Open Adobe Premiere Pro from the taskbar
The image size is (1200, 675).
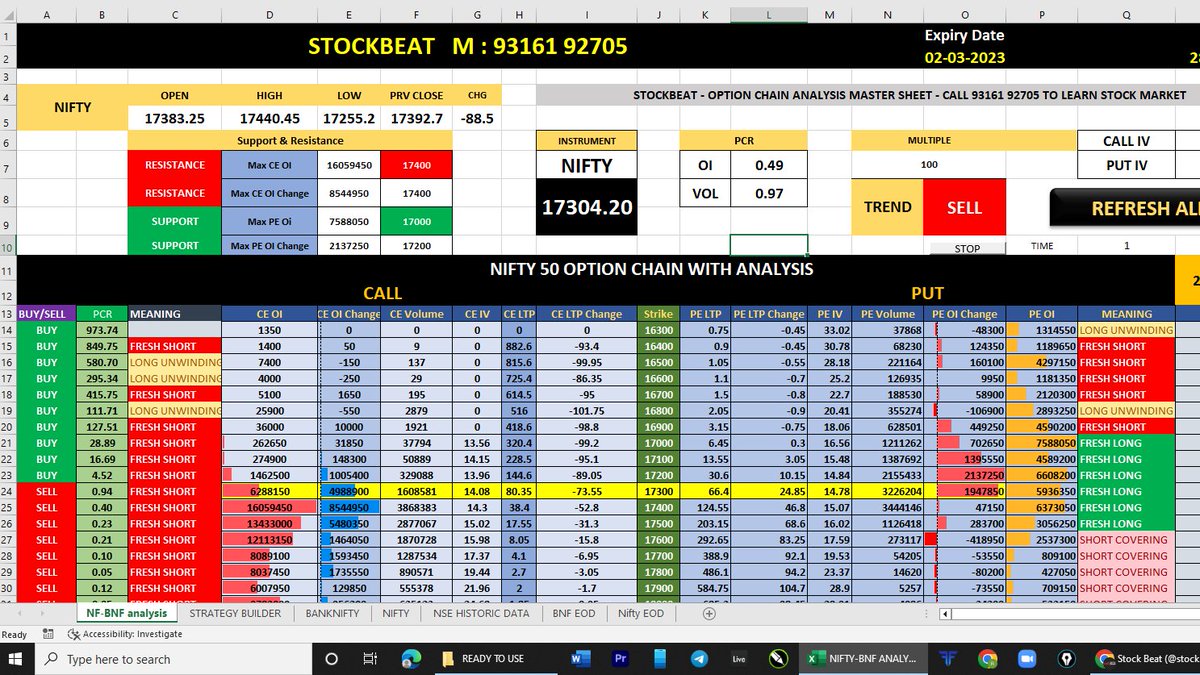coord(619,659)
